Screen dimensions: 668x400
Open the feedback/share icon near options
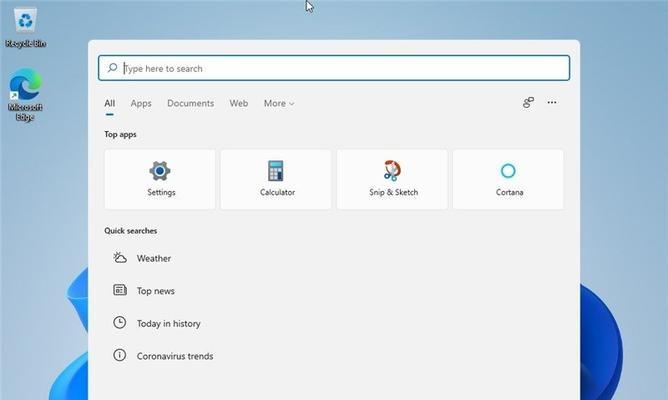528,102
